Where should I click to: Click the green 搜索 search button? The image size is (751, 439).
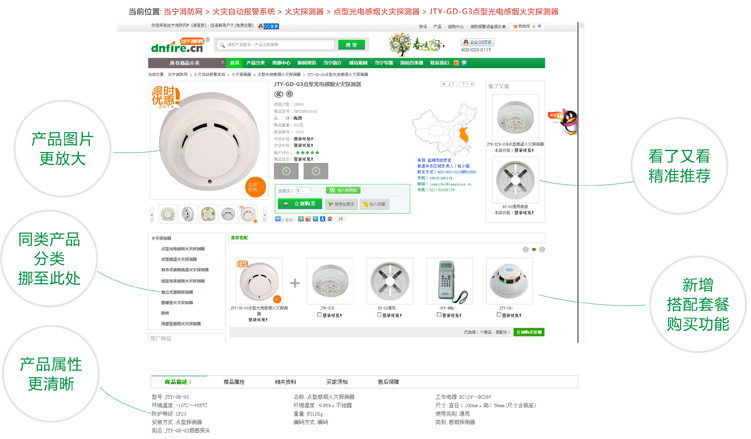tap(351, 45)
